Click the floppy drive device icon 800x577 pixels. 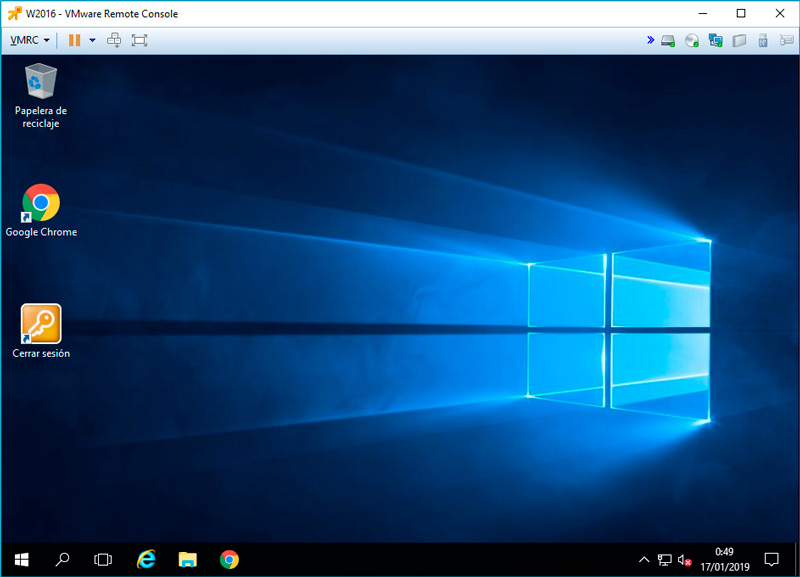(739, 40)
